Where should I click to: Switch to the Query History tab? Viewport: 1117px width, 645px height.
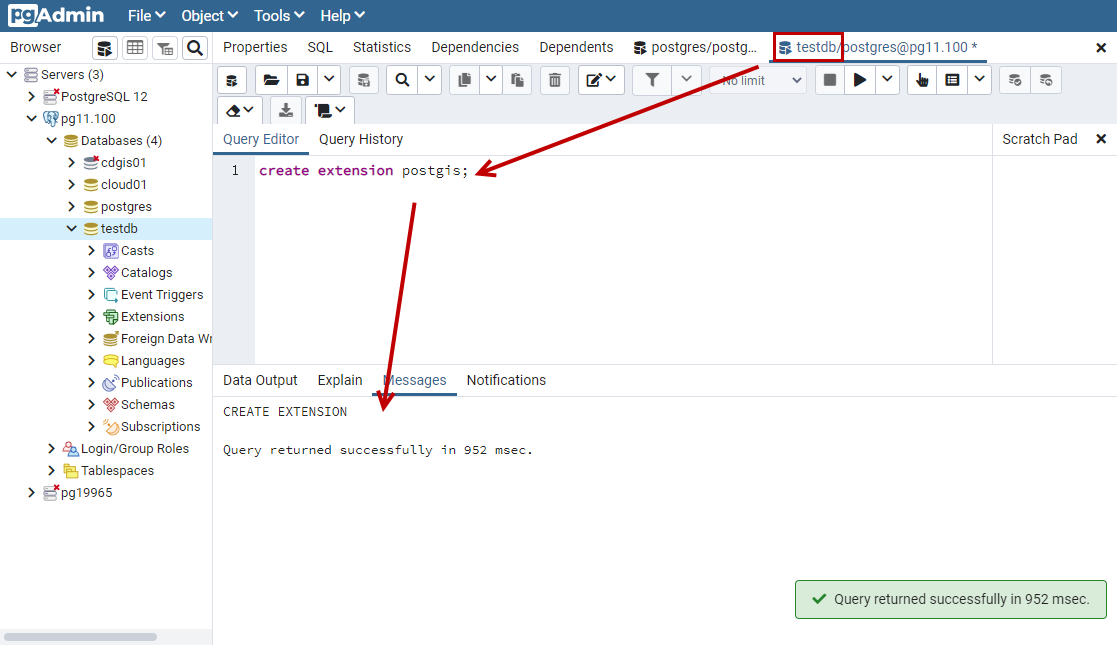(x=361, y=139)
